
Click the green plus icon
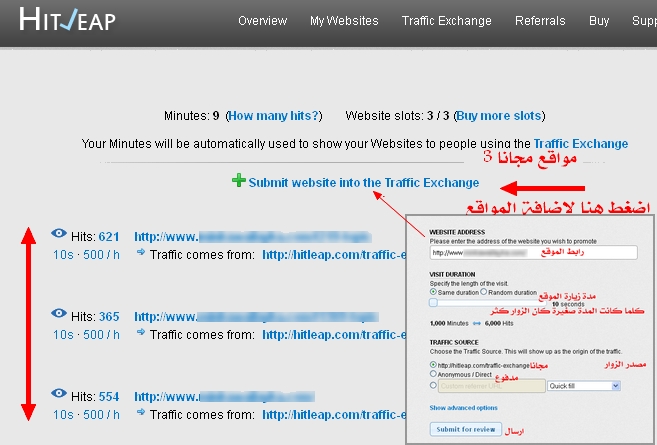[x=238, y=180]
